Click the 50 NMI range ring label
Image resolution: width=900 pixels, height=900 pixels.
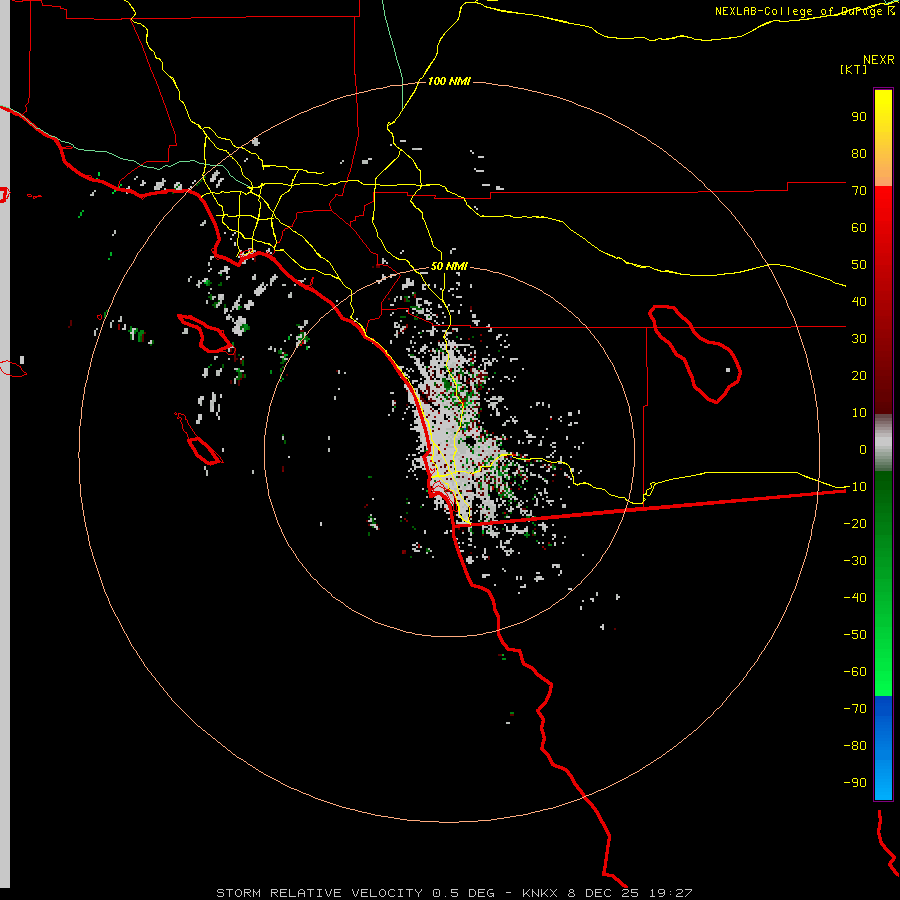449,266
